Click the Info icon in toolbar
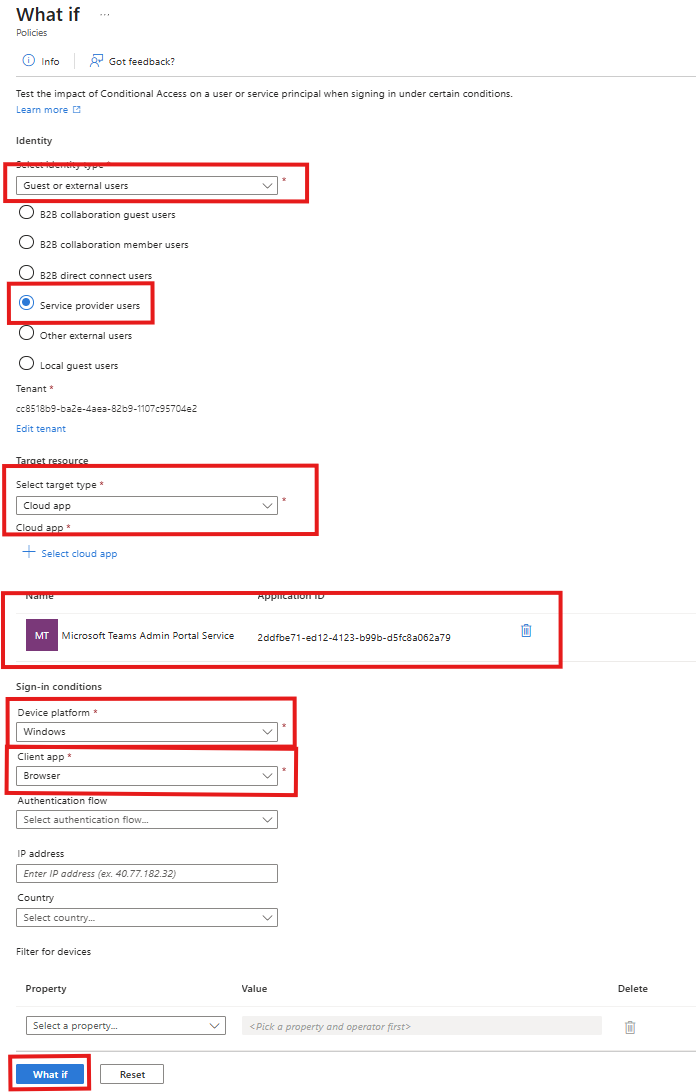 tap(28, 61)
